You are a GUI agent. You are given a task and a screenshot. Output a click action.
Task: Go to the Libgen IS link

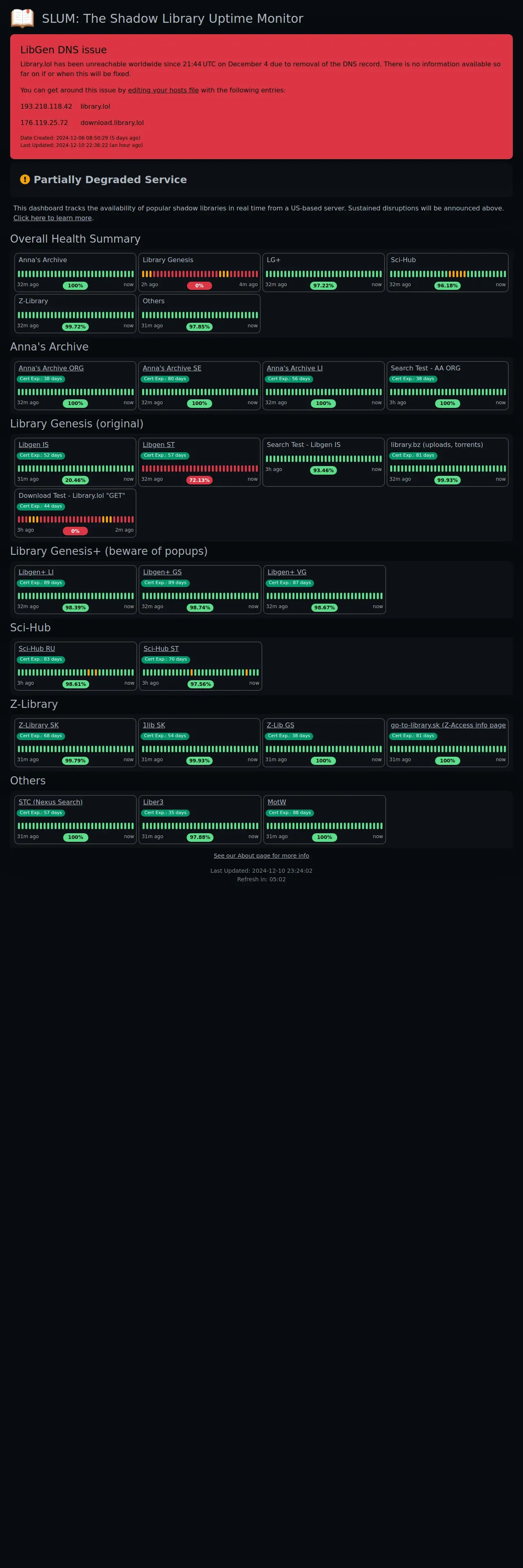33,445
